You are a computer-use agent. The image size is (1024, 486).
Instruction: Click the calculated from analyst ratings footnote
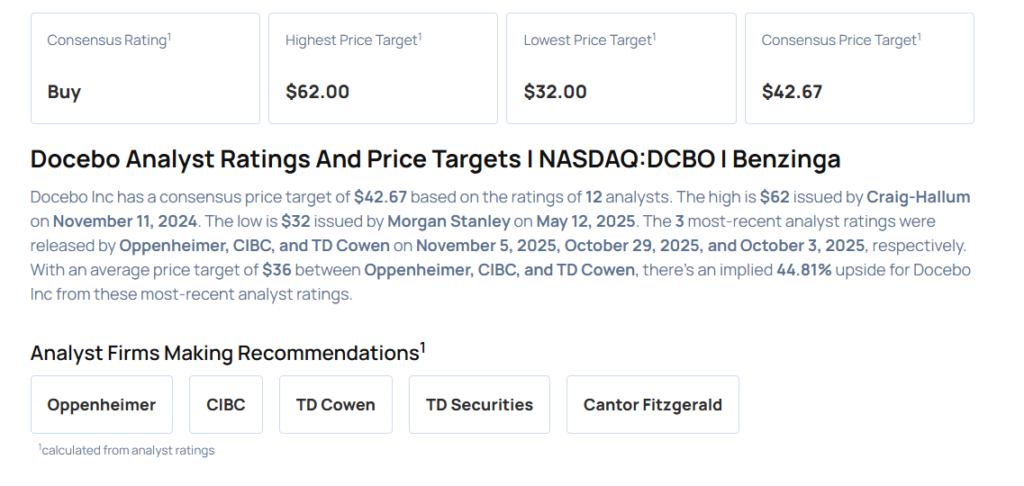127,451
